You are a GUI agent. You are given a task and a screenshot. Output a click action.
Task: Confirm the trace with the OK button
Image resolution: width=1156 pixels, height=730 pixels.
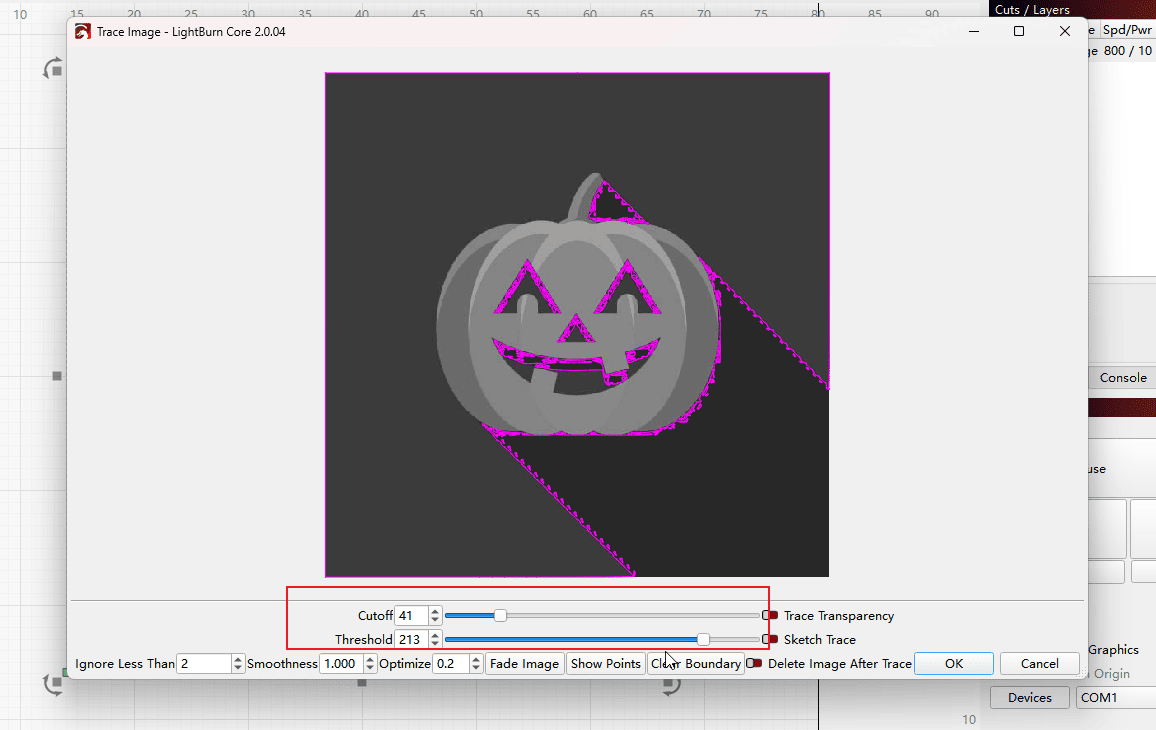pos(953,664)
